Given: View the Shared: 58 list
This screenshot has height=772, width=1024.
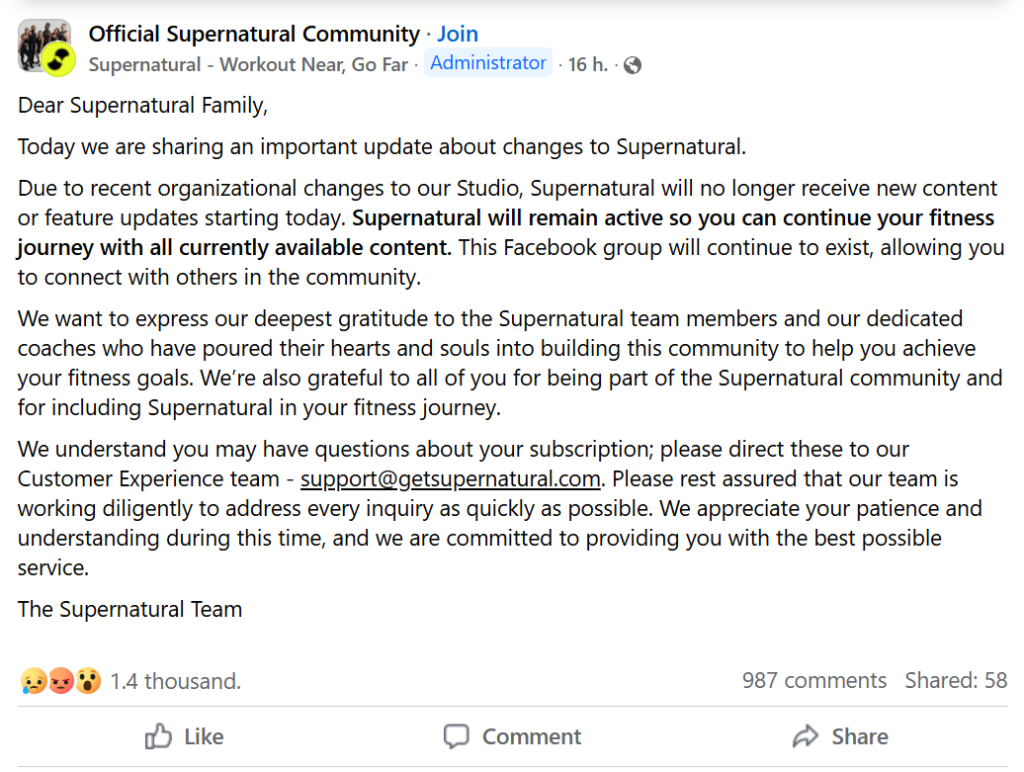Looking at the screenshot, I should pos(955,681).
